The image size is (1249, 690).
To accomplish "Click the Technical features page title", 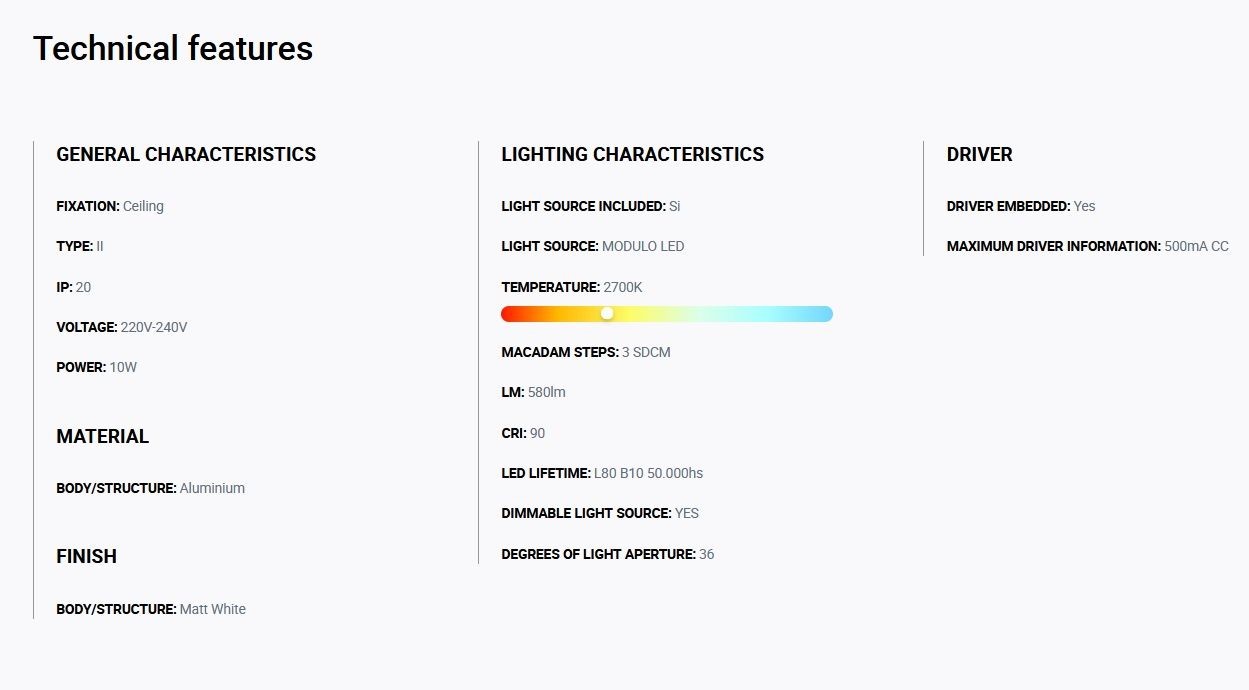I will click(x=173, y=48).
